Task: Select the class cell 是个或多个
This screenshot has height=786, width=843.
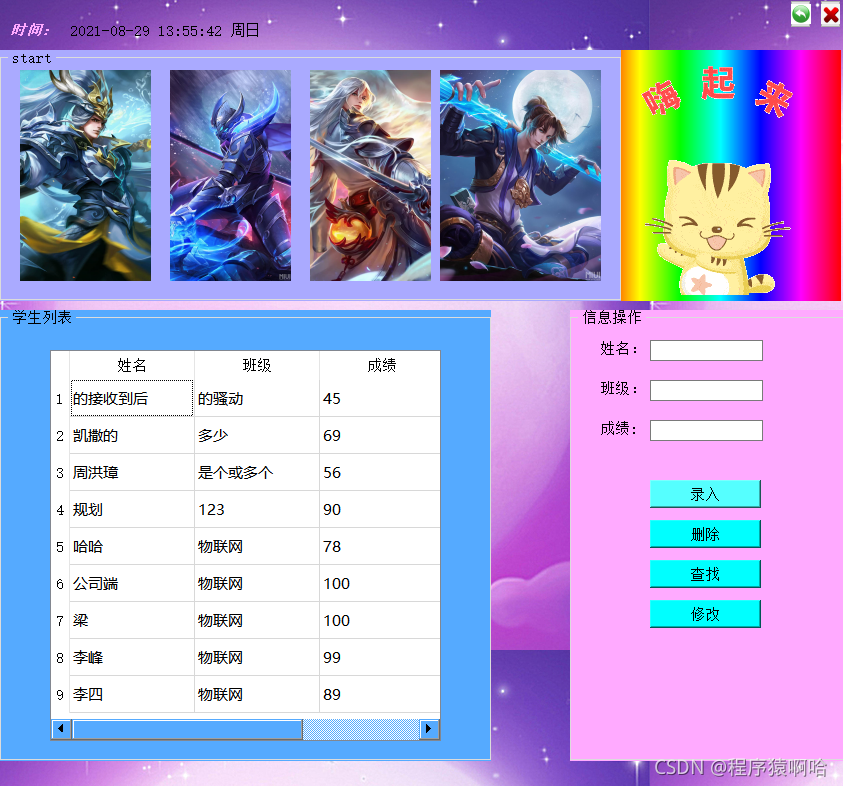Action: point(257,473)
